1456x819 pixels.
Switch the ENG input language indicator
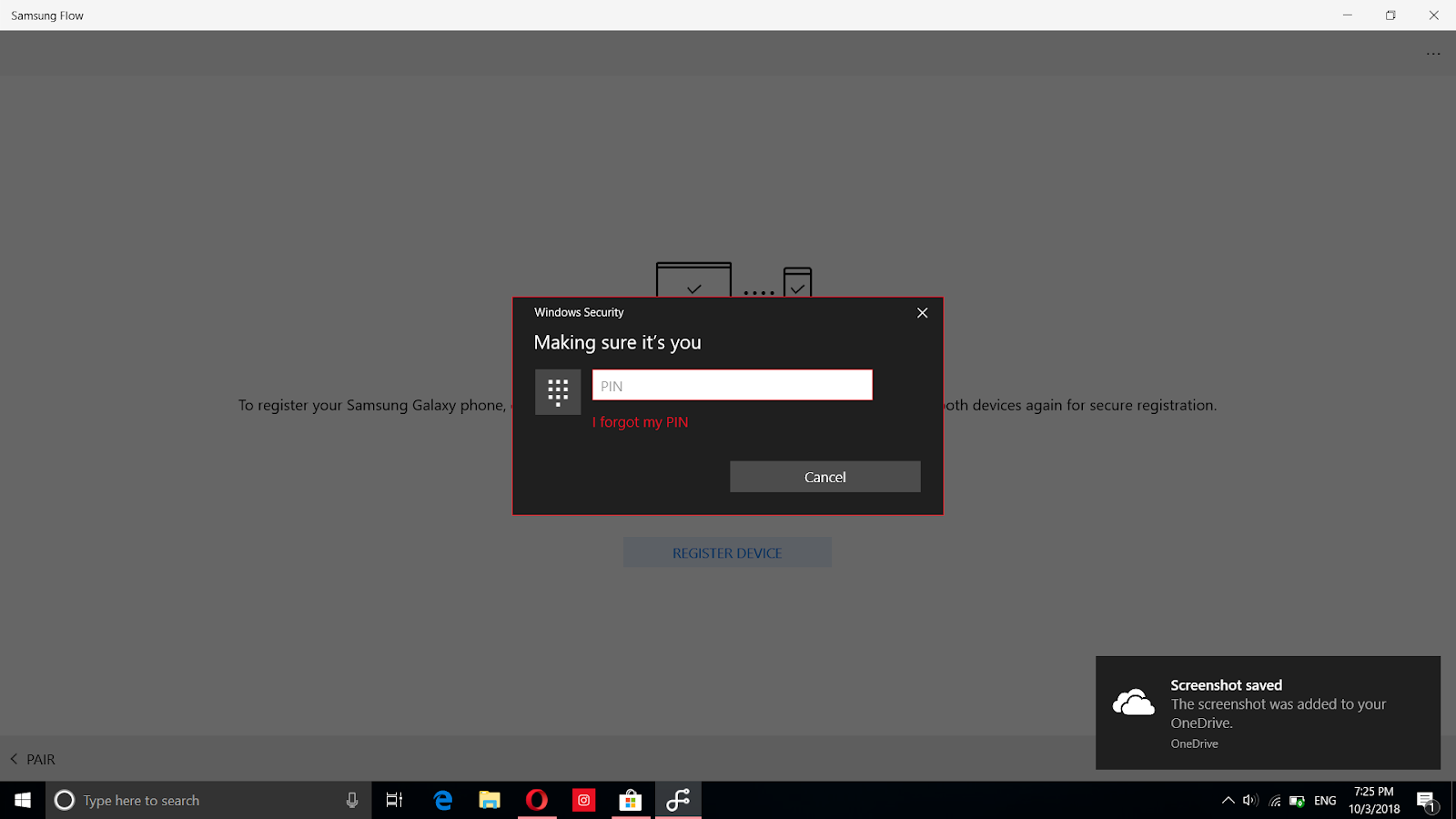click(x=1325, y=801)
